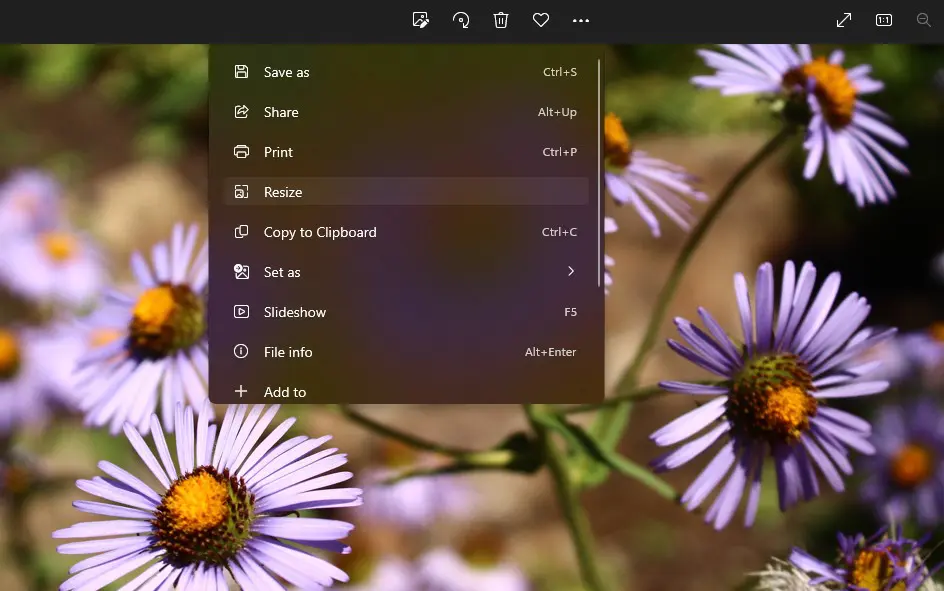This screenshot has height=591, width=944.
Task: Click the actual size 1:1 icon
Action: 884,20
